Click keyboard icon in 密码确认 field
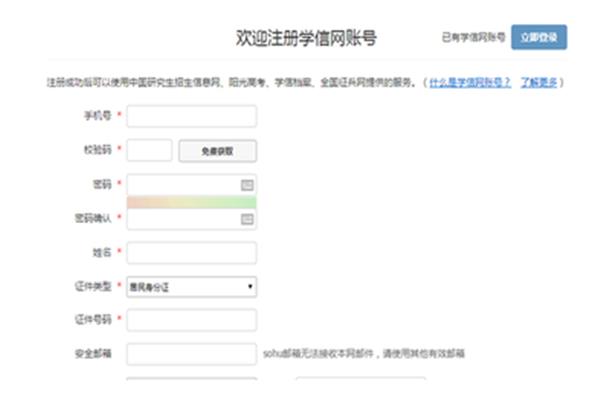The height and width of the screenshot is (400, 600). [x=247, y=219]
